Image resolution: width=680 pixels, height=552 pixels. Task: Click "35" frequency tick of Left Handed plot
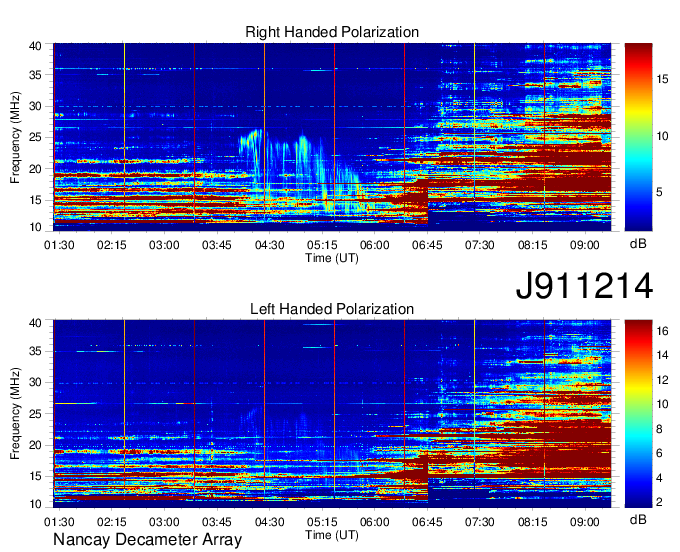pos(35,351)
